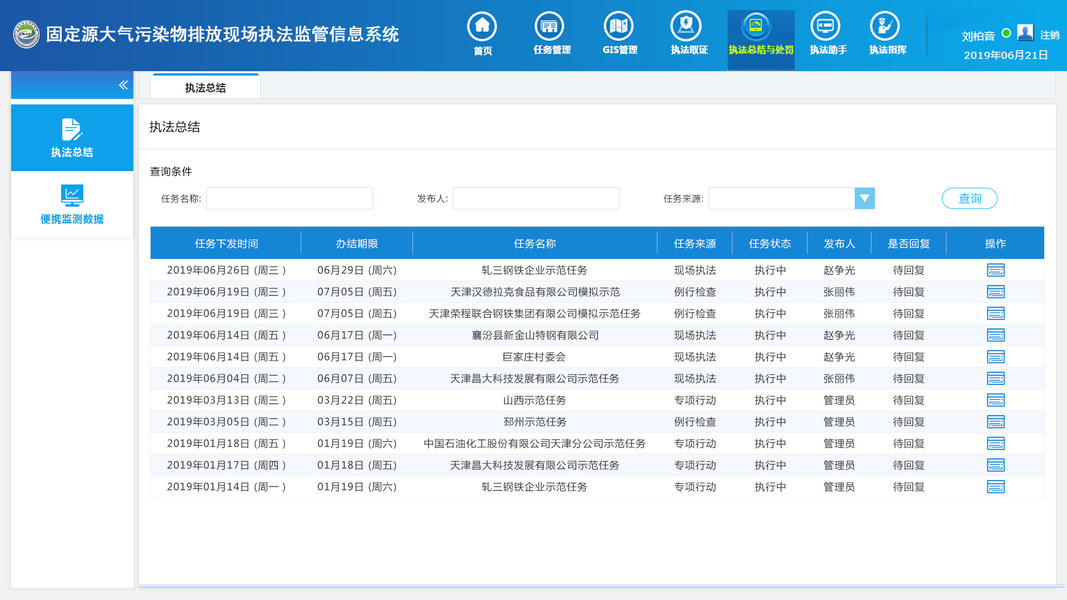Click the 发布人 column header
This screenshot has height=600, width=1067.
[x=839, y=244]
